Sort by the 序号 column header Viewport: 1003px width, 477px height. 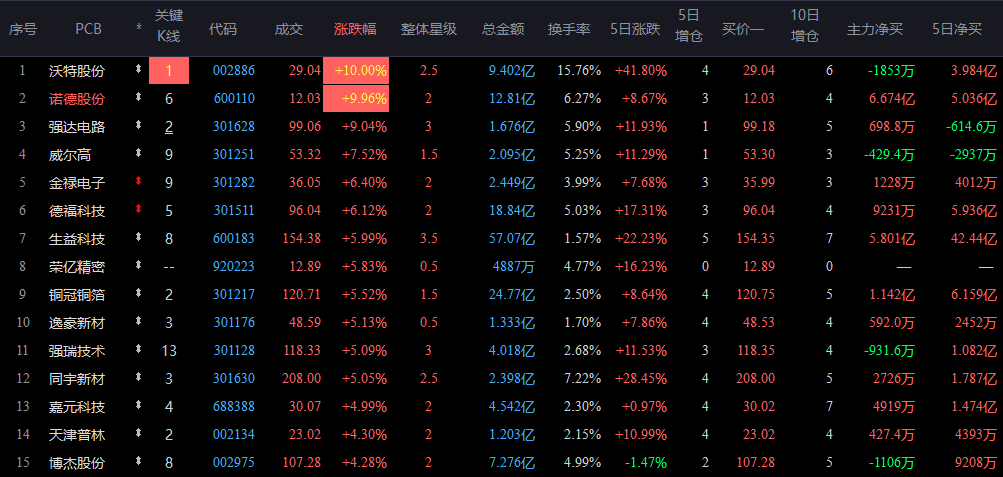[22, 29]
